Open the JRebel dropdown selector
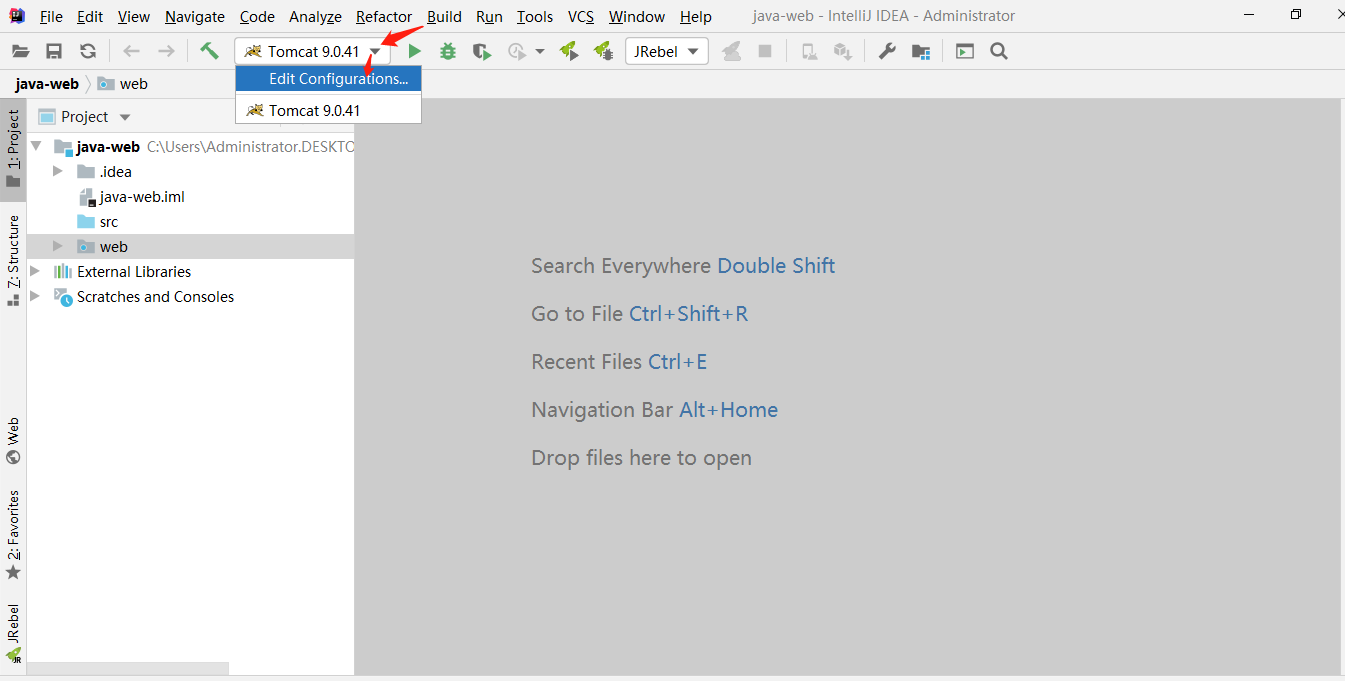 667,51
